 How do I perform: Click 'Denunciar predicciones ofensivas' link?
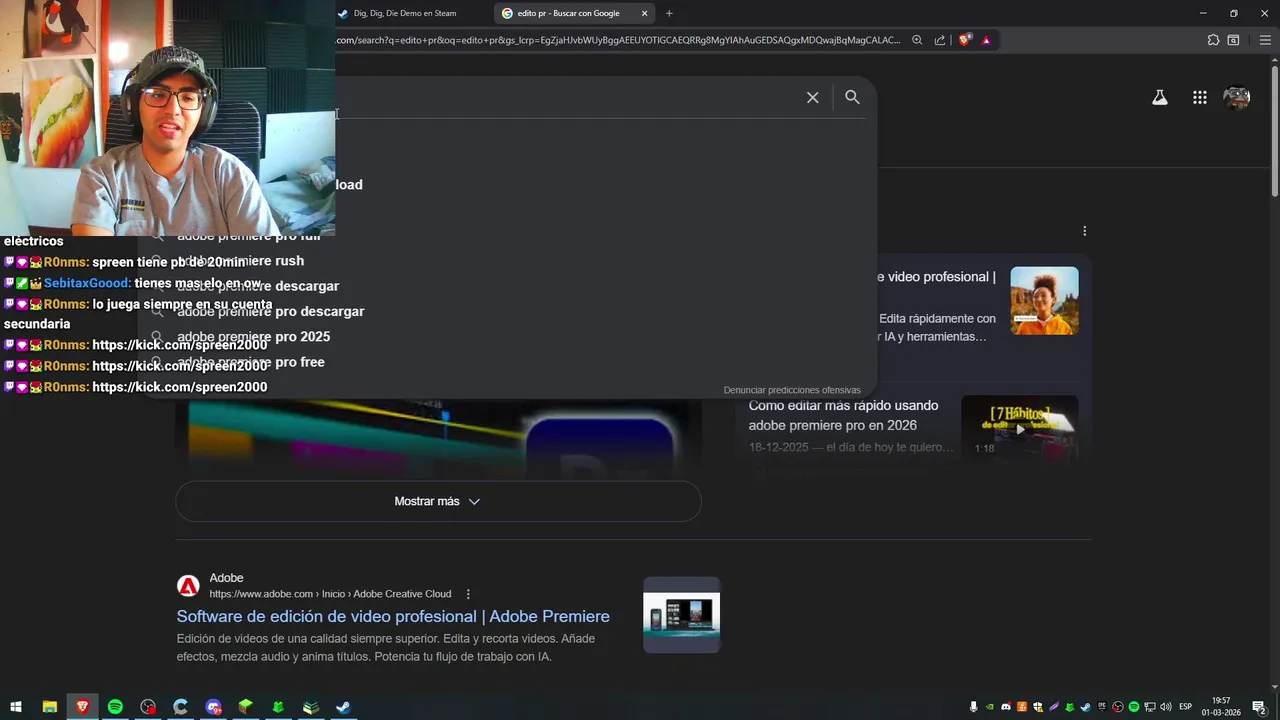point(792,390)
